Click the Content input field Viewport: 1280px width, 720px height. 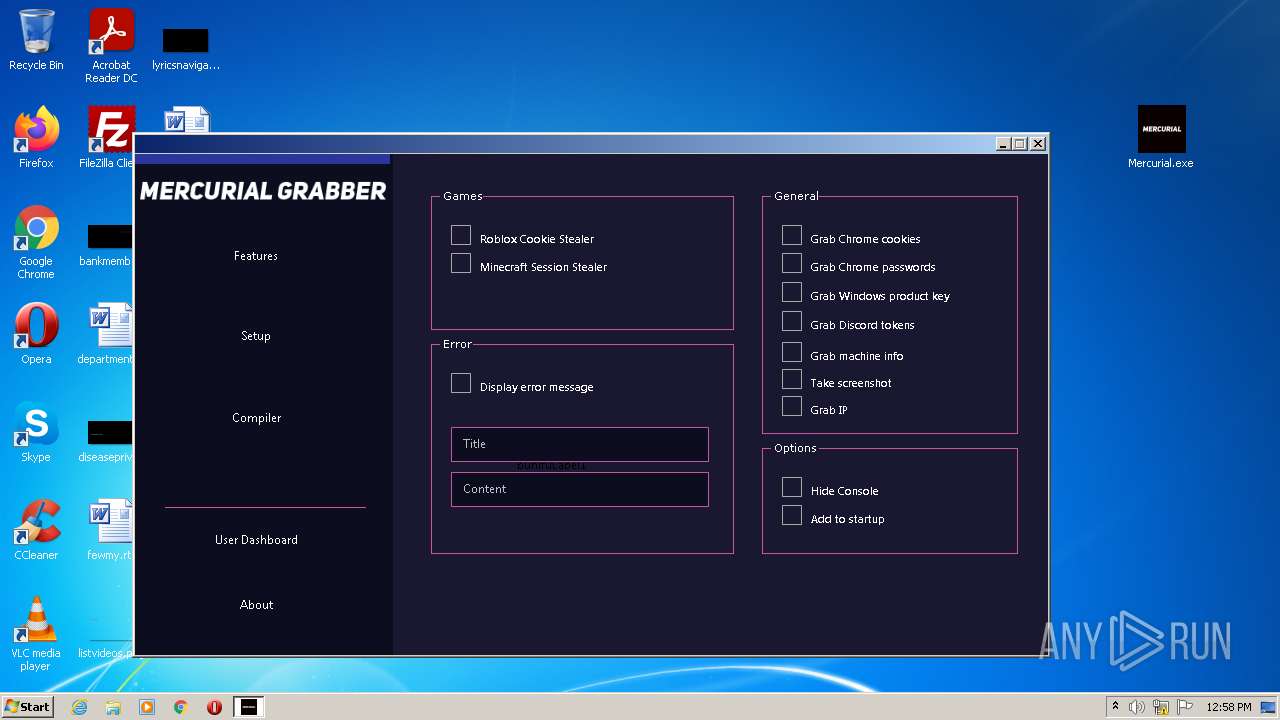pyautogui.click(x=580, y=489)
